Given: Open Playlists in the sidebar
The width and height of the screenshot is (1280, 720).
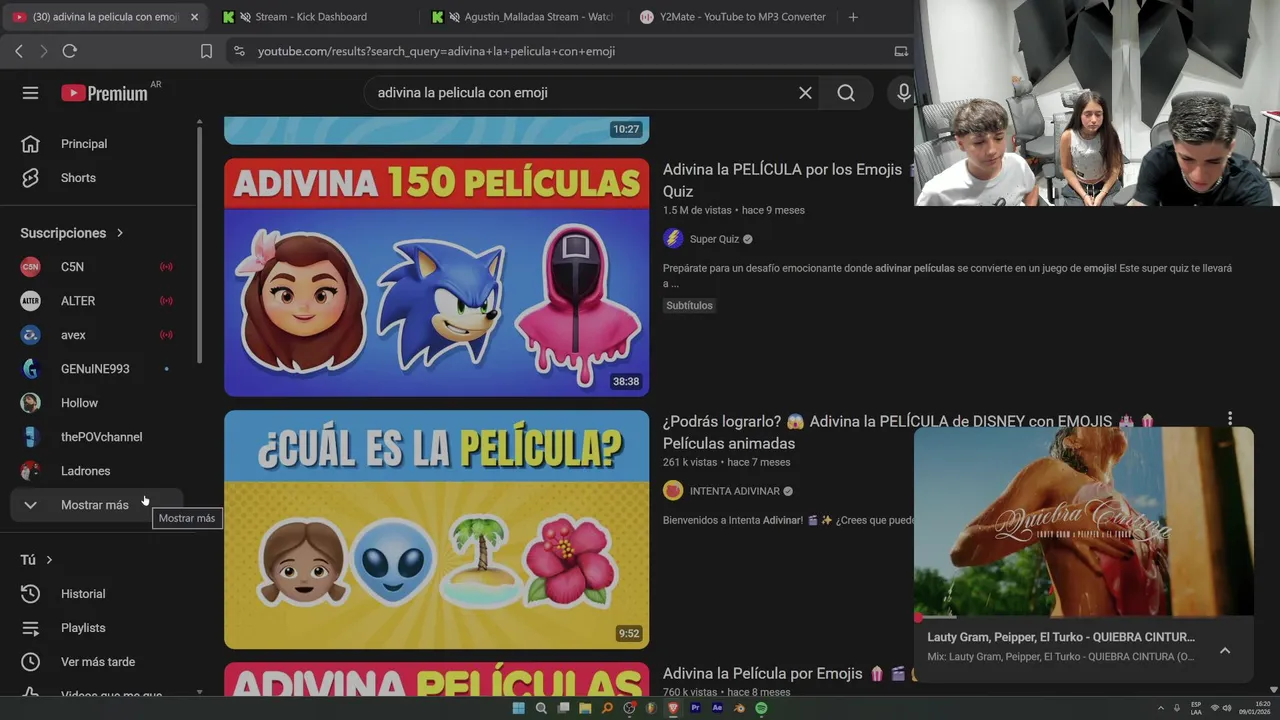Looking at the screenshot, I should pyautogui.click(x=98, y=628).
